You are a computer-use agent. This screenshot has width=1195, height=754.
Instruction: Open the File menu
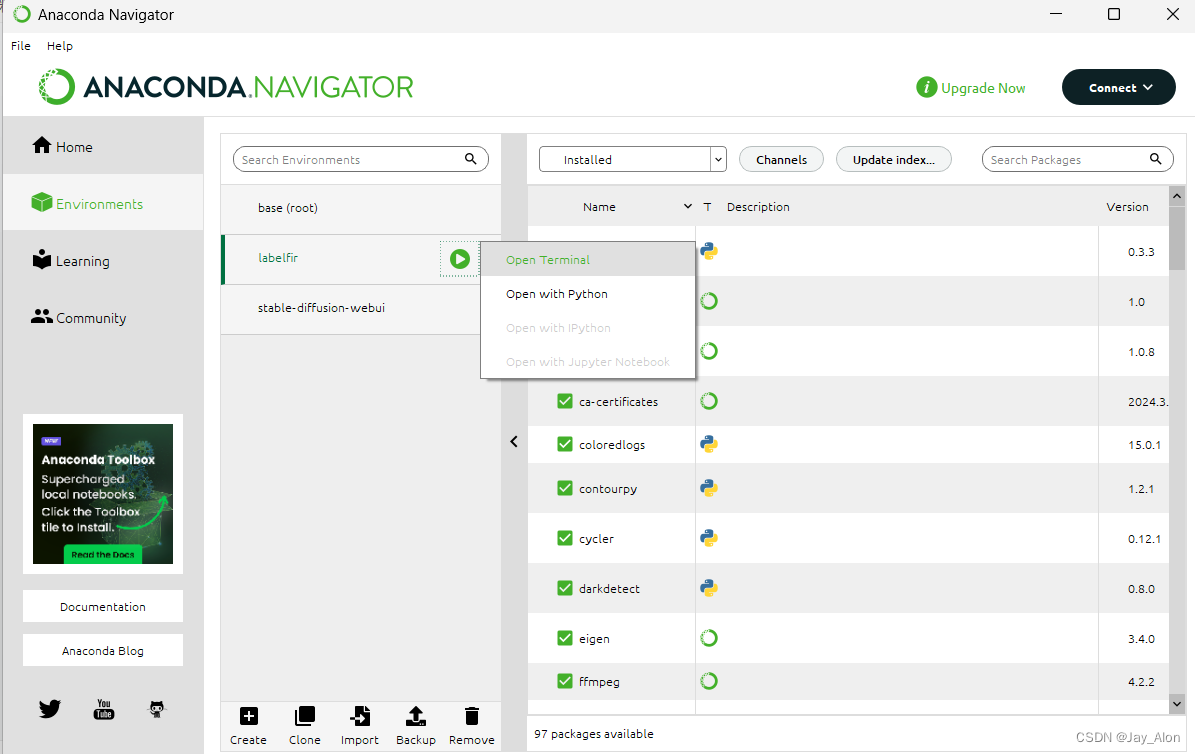[x=21, y=46]
